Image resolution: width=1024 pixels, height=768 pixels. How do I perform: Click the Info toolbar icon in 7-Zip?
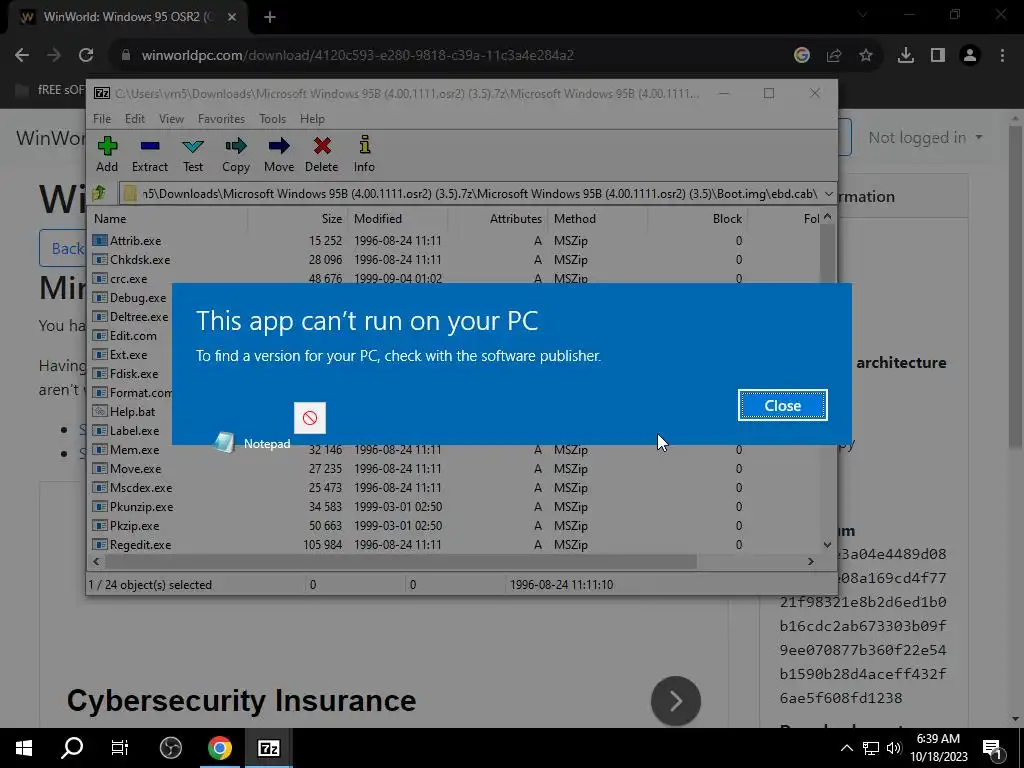pyautogui.click(x=364, y=155)
